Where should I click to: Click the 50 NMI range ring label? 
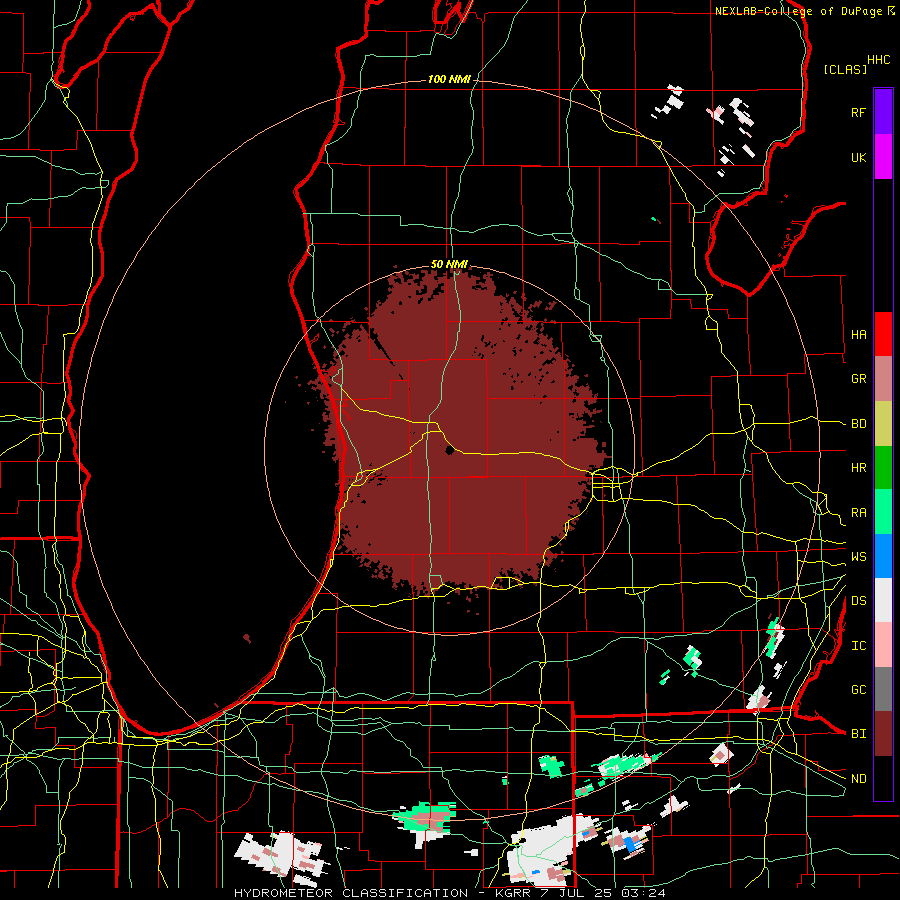[x=449, y=264]
